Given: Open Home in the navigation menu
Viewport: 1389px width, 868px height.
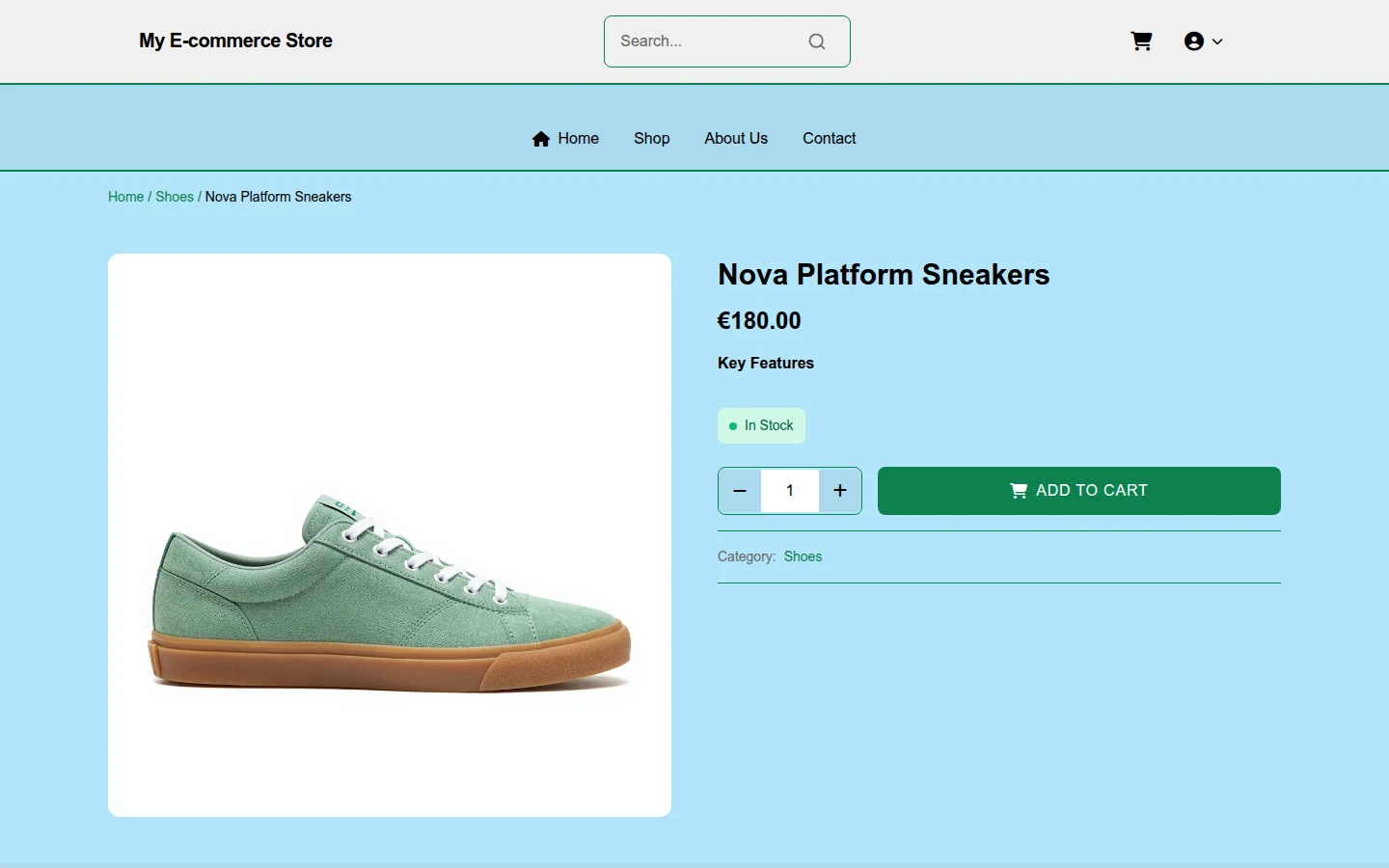Looking at the screenshot, I should coord(565,139).
